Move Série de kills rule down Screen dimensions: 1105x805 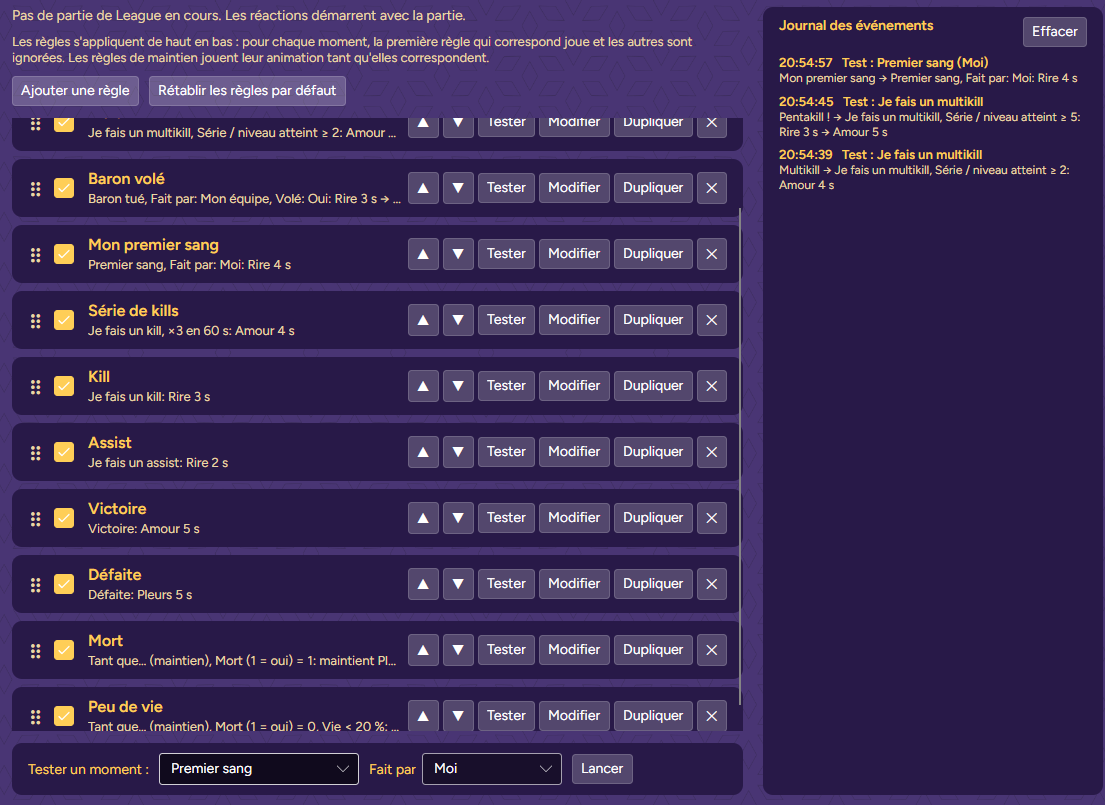click(x=458, y=320)
